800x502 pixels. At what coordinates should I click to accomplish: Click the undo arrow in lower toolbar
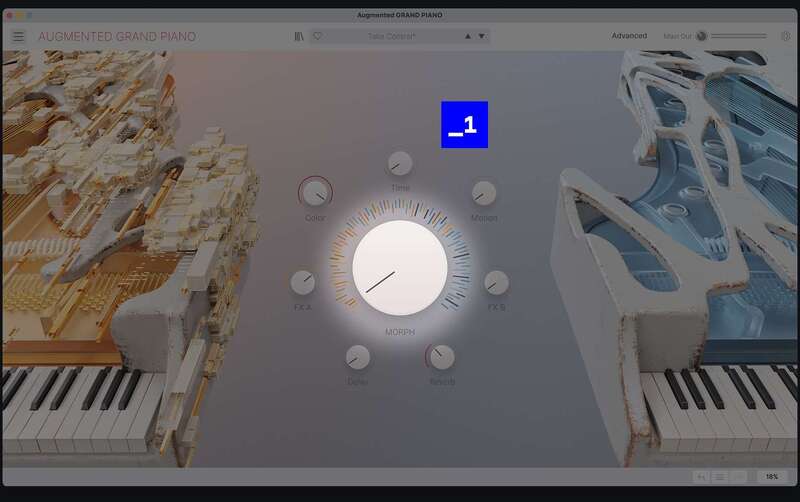[x=702, y=476]
